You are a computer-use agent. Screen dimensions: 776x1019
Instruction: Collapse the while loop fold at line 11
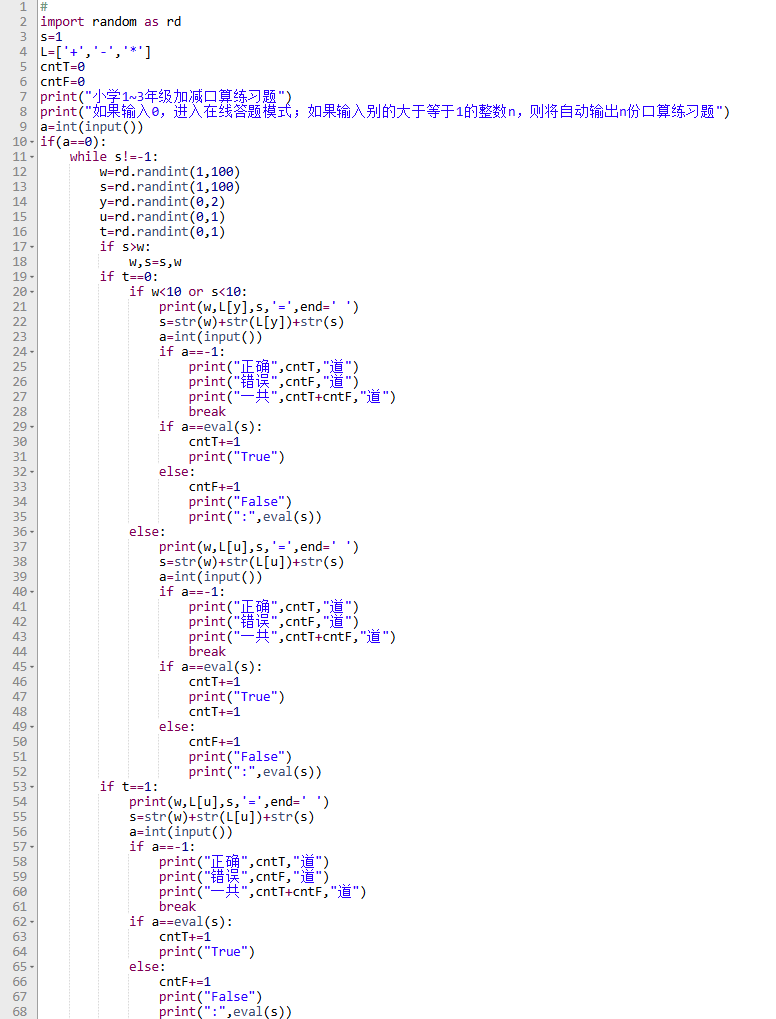(32, 157)
